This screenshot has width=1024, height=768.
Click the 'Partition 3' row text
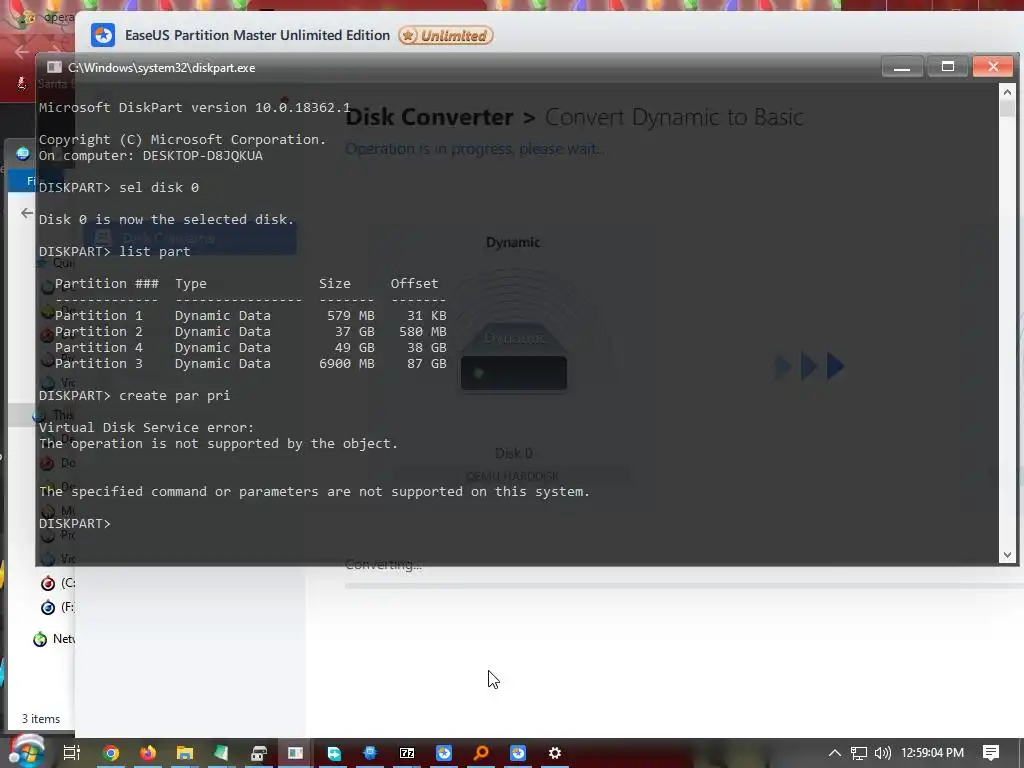[251, 364]
